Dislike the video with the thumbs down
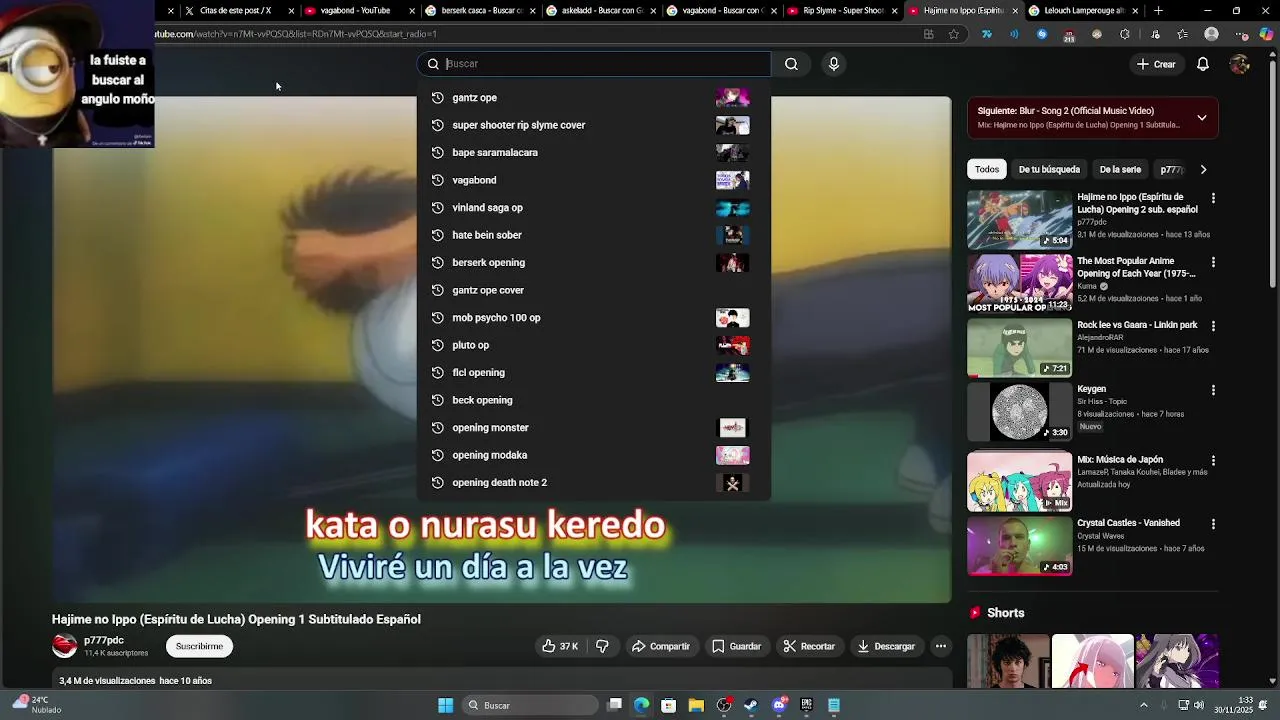Image resolution: width=1280 pixels, height=720 pixels. point(602,646)
